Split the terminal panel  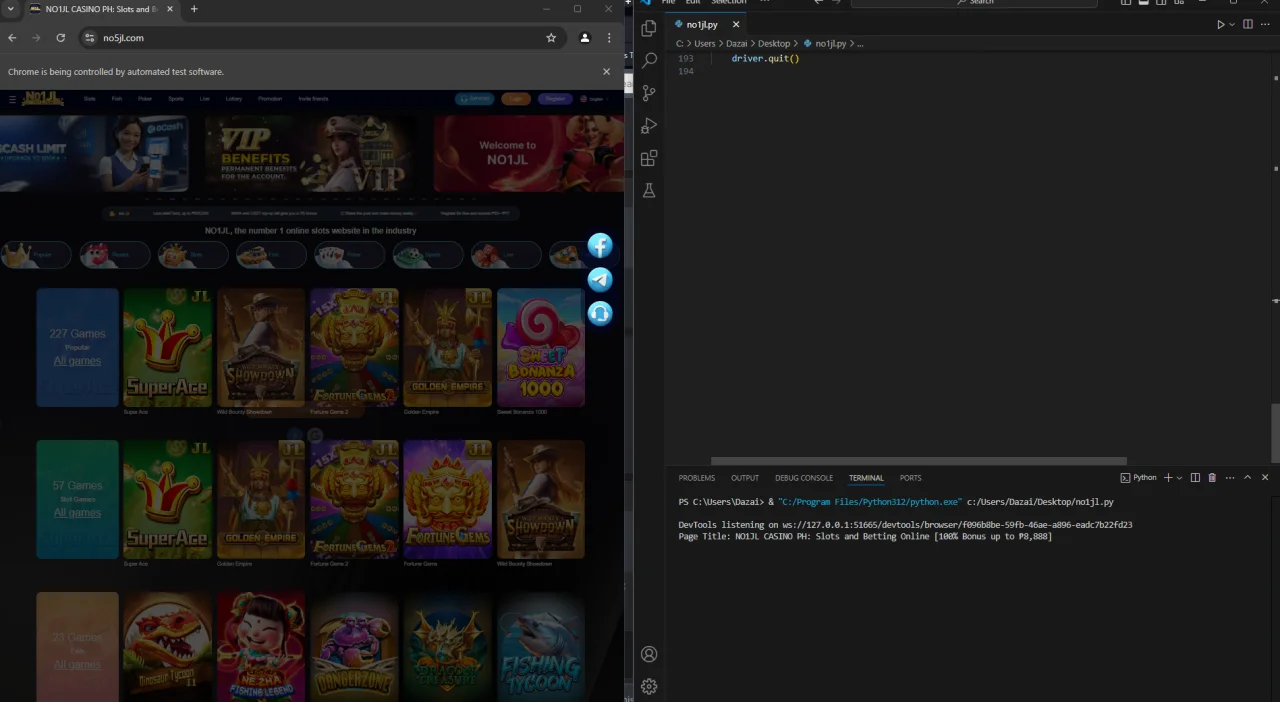(x=1195, y=478)
